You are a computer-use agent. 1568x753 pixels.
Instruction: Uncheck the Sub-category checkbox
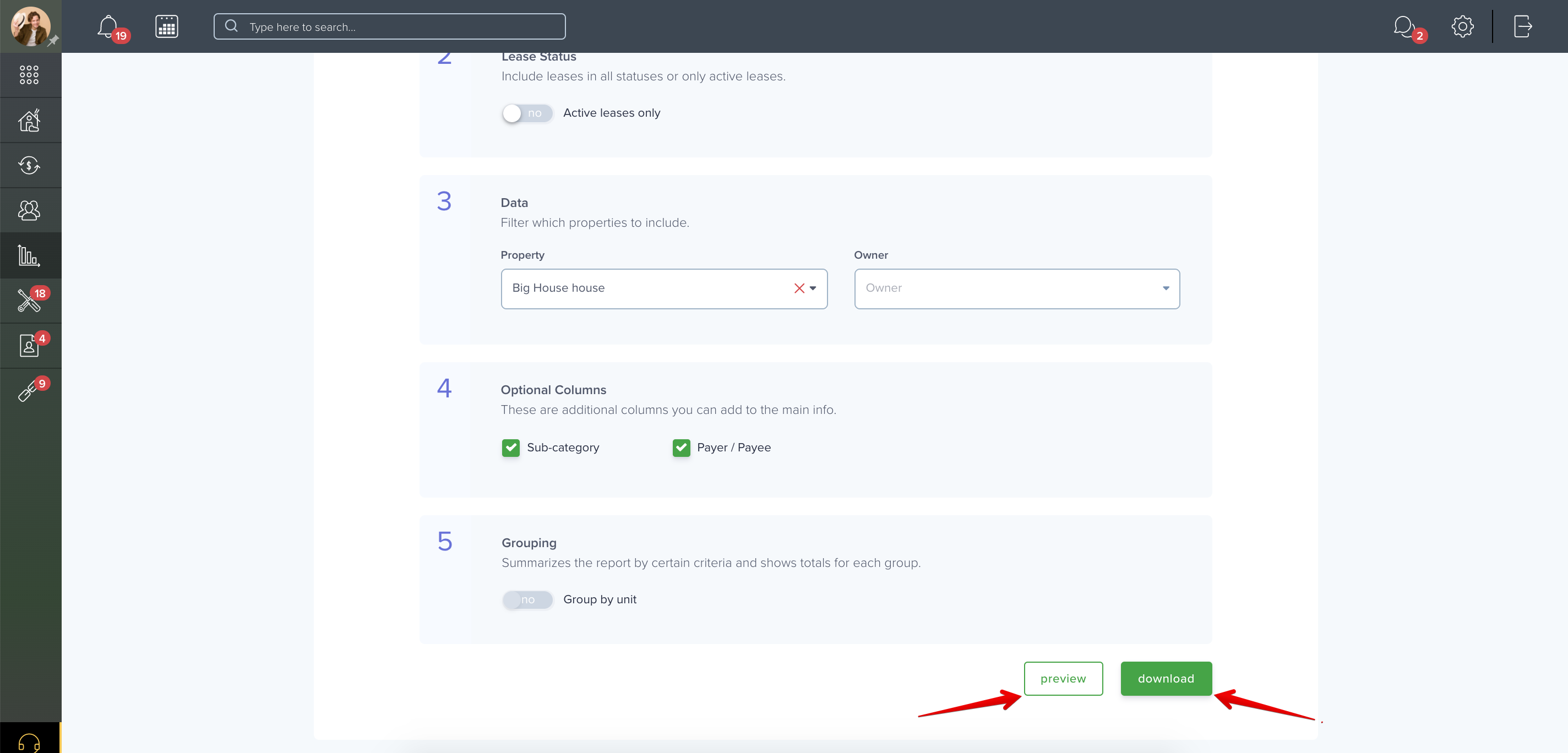(511, 448)
